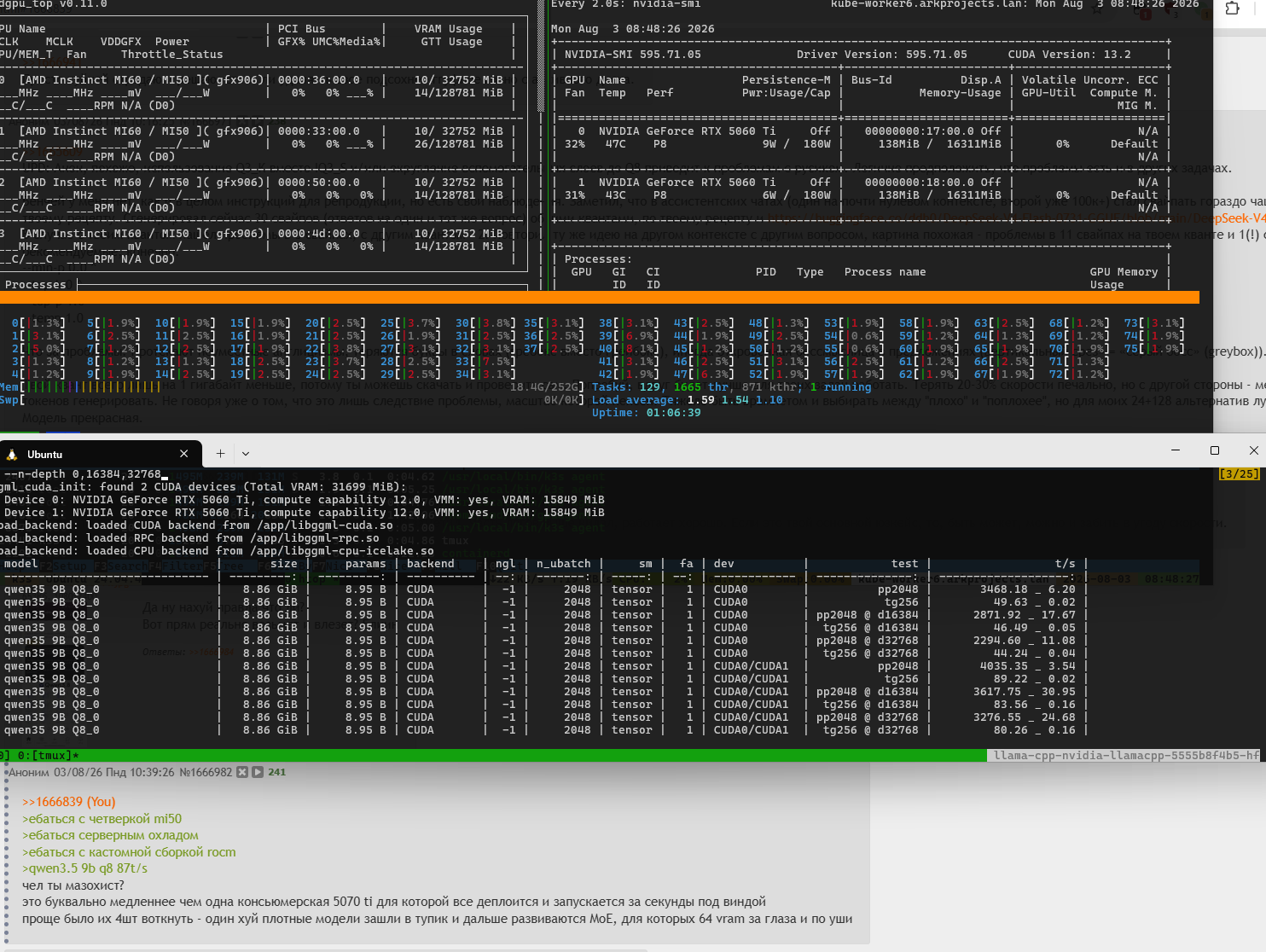Click the line 'чел ты мазохист?'
Screen dimensions: 1266x952
[73, 885]
